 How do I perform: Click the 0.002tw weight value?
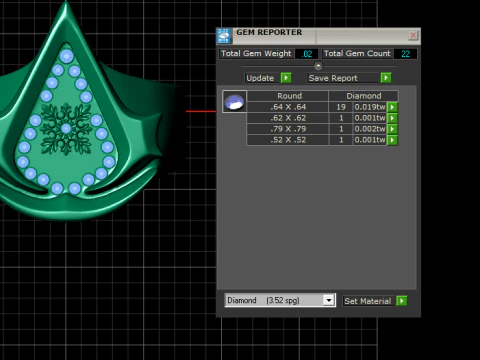(370, 129)
